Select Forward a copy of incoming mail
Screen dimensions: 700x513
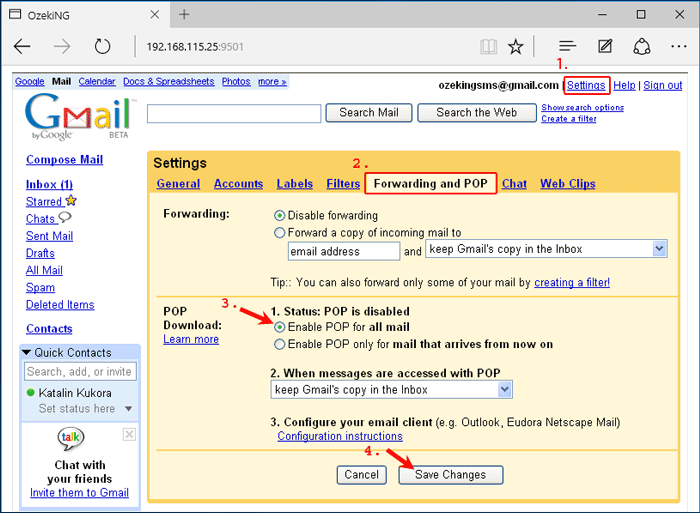click(279, 233)
